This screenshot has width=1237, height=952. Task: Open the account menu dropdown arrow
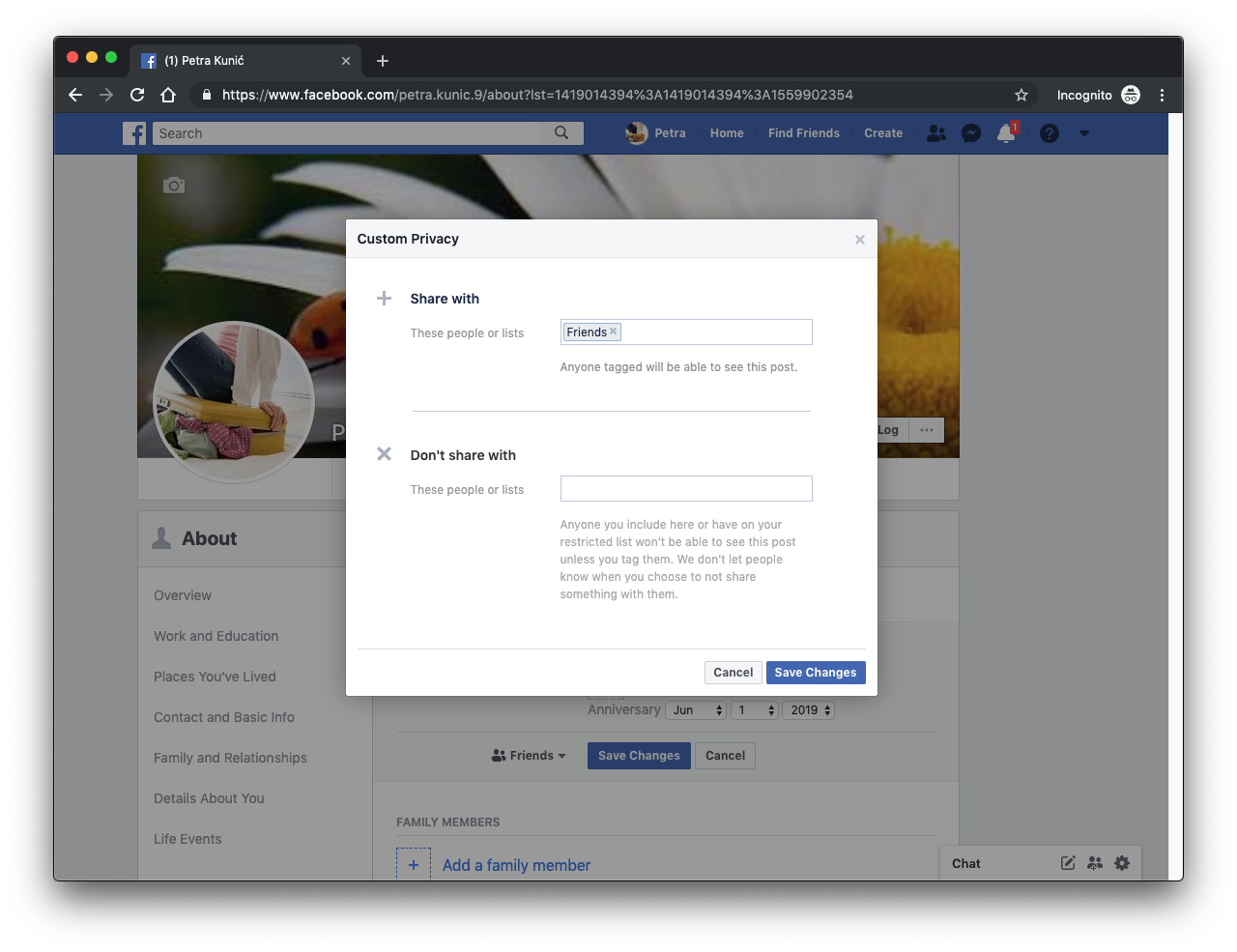[1083, 133]
